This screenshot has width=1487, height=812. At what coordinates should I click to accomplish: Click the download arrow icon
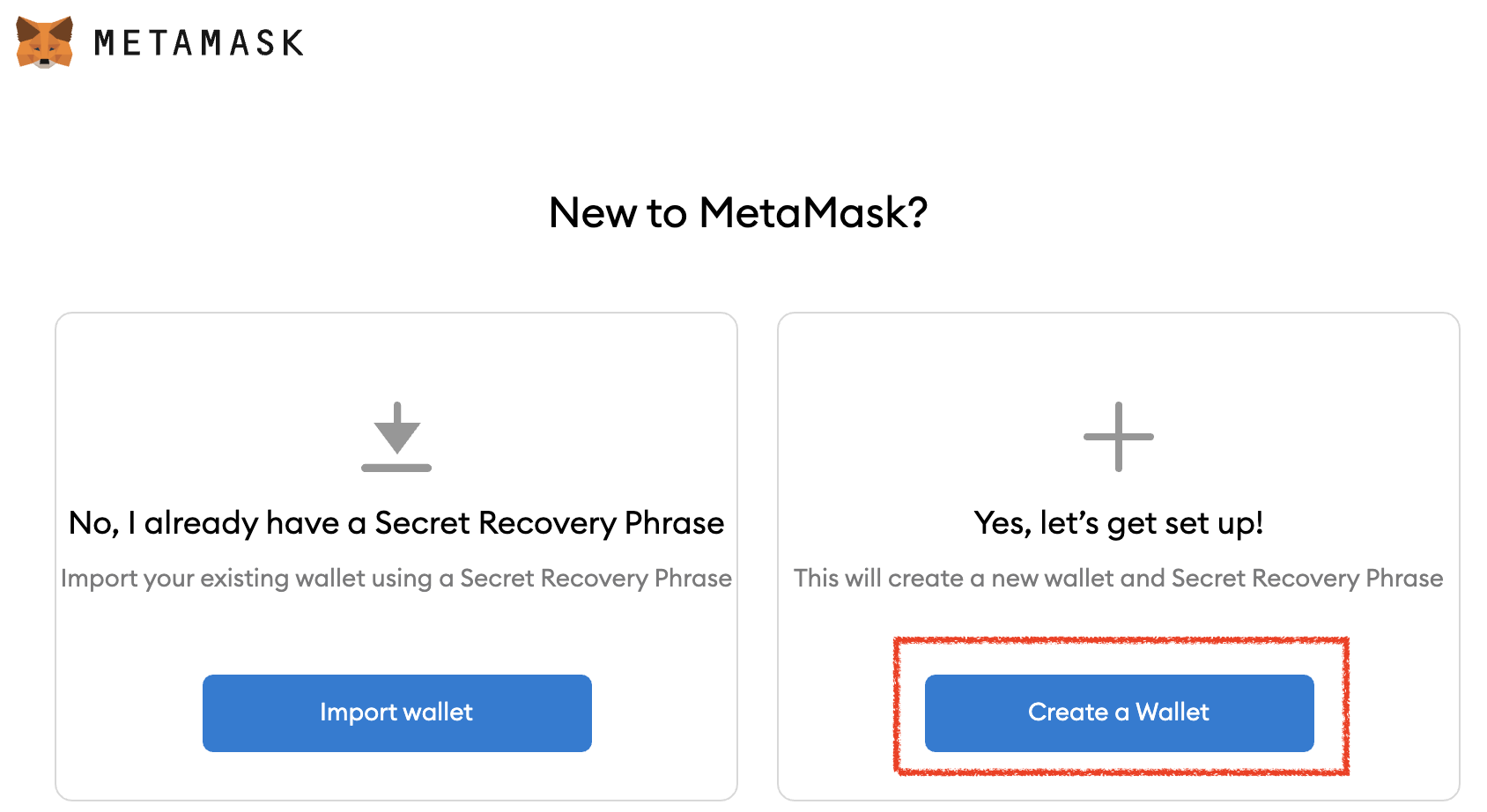(396, 432)
